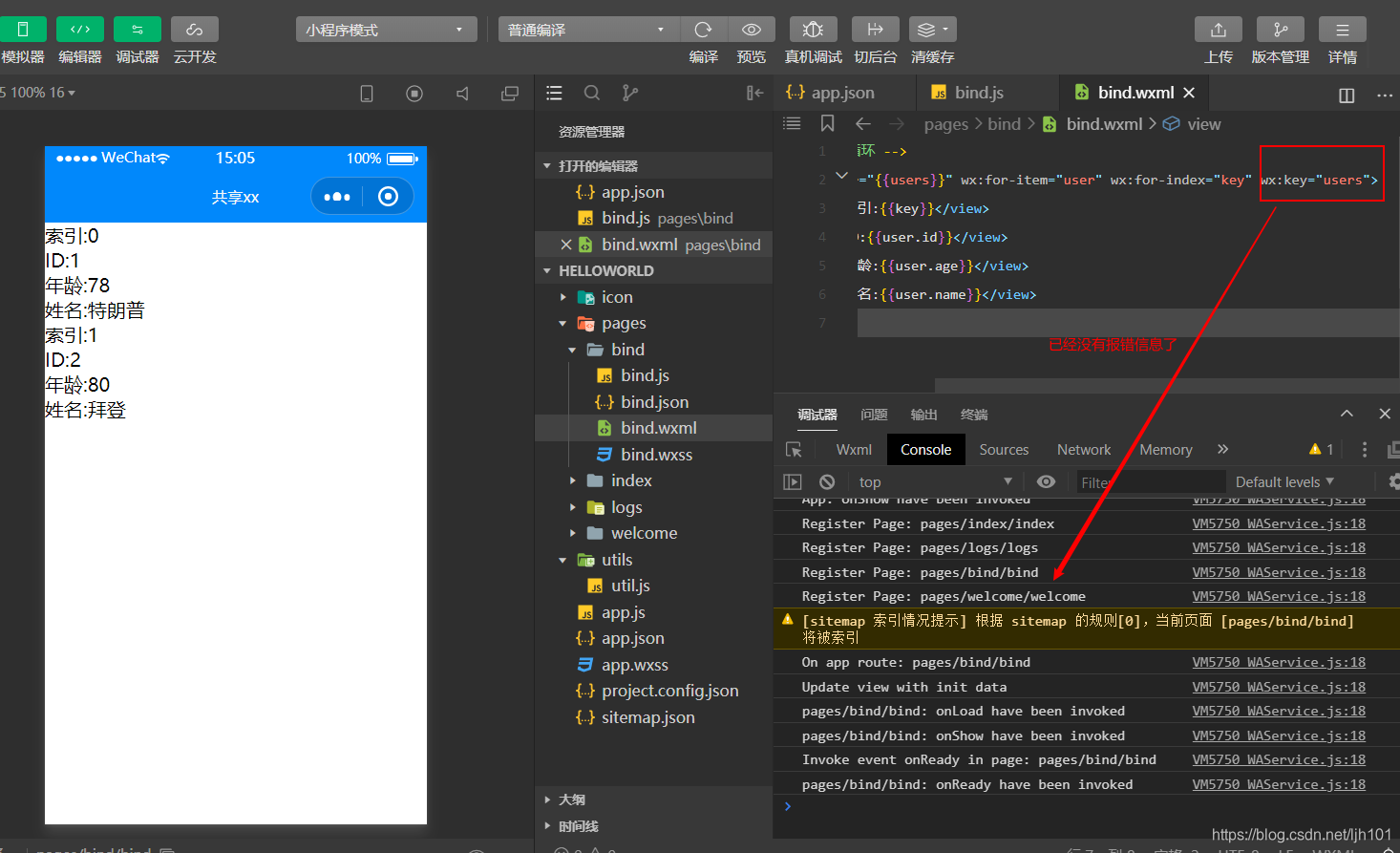Image resolution: width=1400 pixels, height=853 pixels.
Task: Open editor more actions ellipsis
Action: coord(1384,95)
